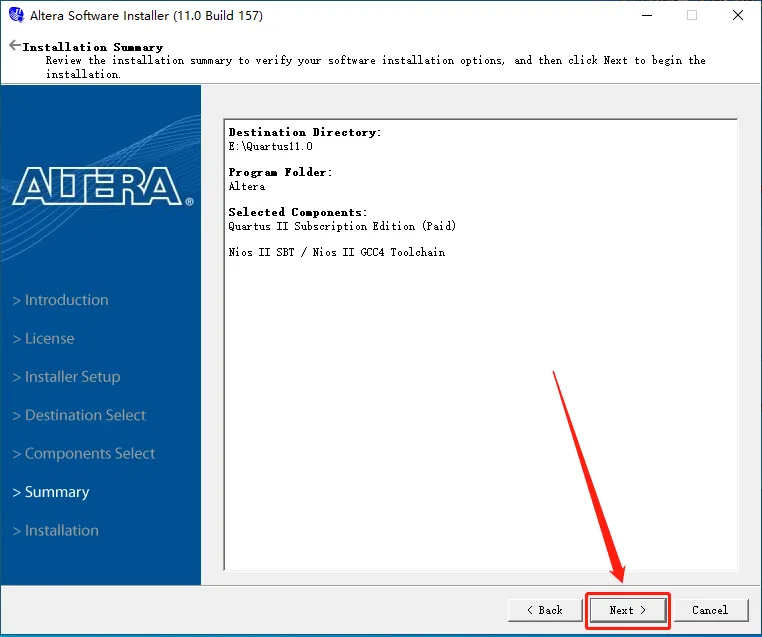The width and height of the screenshot is (762, 637).
Task: Cancel the Altera installation
Action: tap(710, 610)
